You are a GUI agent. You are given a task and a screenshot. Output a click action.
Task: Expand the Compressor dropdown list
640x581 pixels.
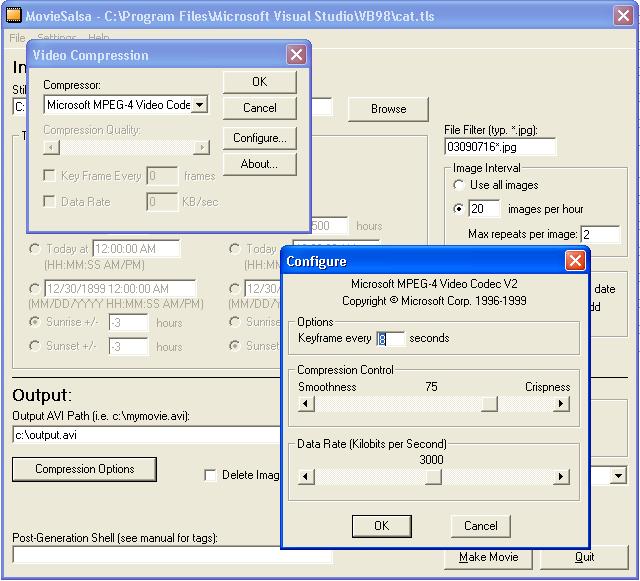pyautogui.click(x=200, y=104)
